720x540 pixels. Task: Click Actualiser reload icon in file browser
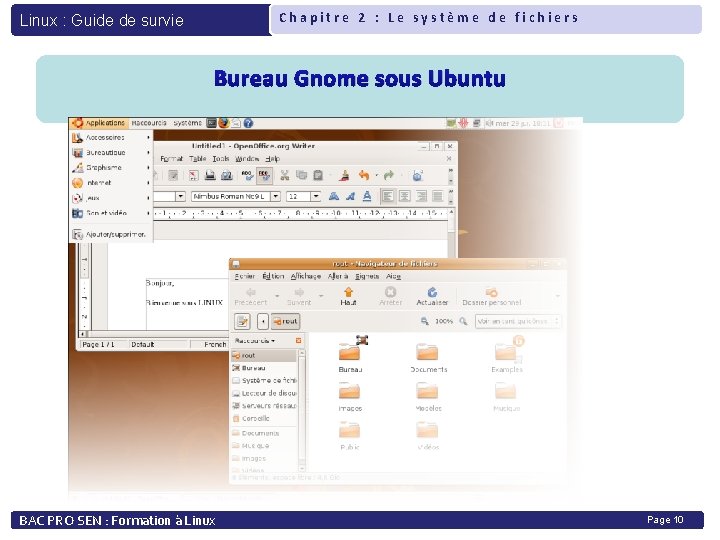(432, 296)
